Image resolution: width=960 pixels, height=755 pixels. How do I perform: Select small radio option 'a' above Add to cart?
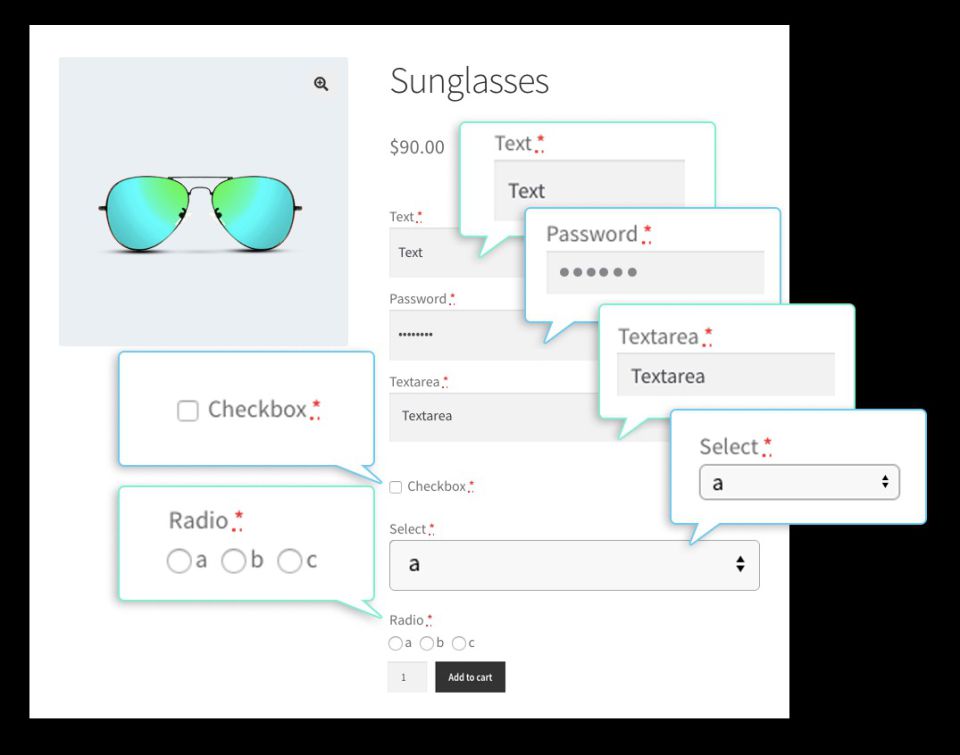point(396,643)
